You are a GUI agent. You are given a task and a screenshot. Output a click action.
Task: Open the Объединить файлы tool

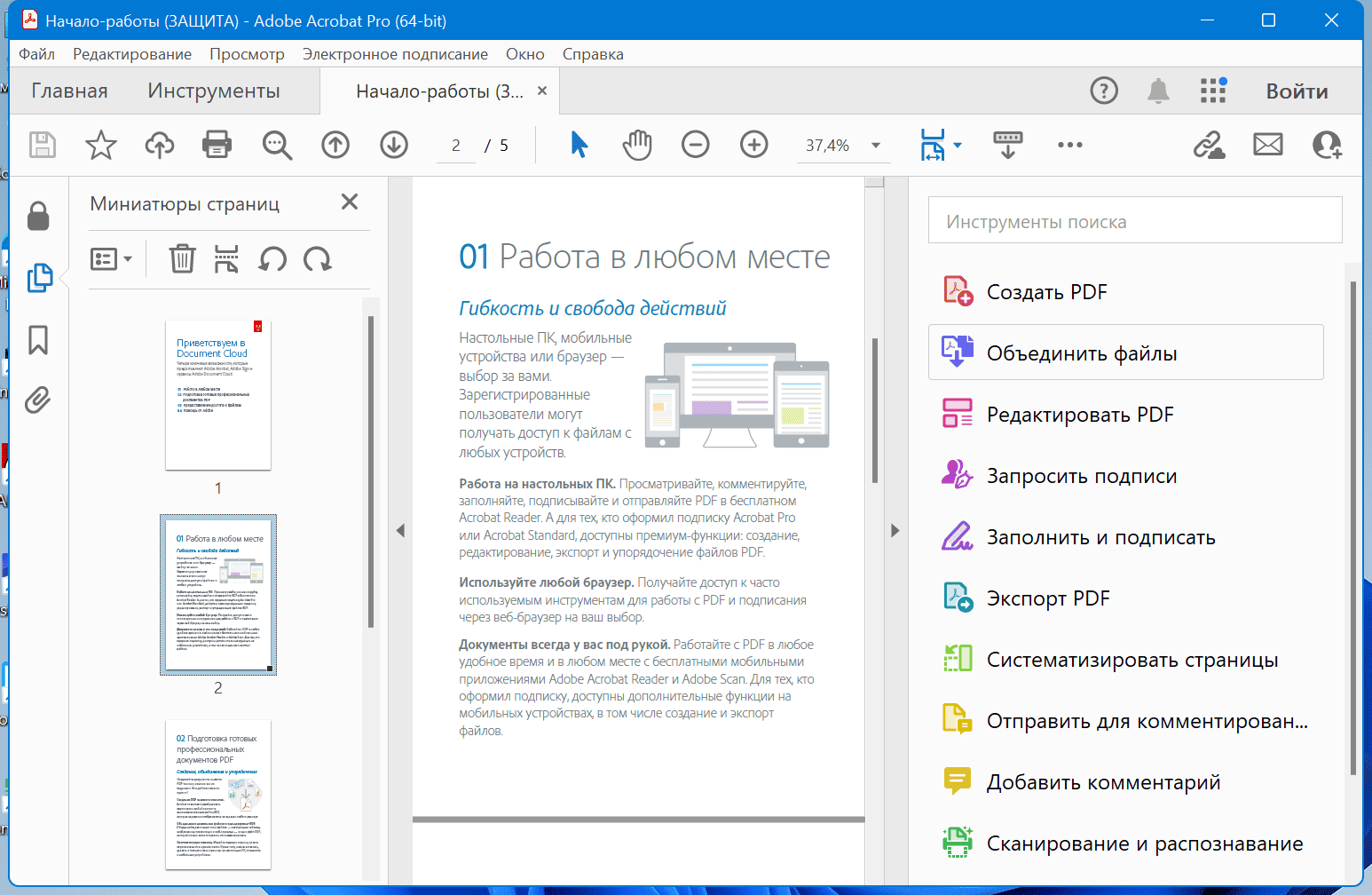click(x=1126, y=352)
